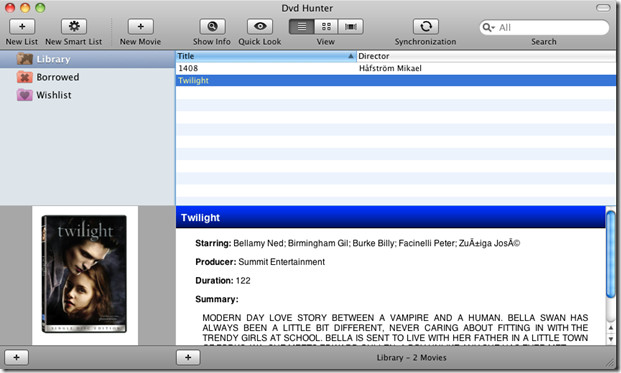Switch to grid view mode
Image resolution: width=621 pixels, height=373 pixels.
tap(326, 27)
